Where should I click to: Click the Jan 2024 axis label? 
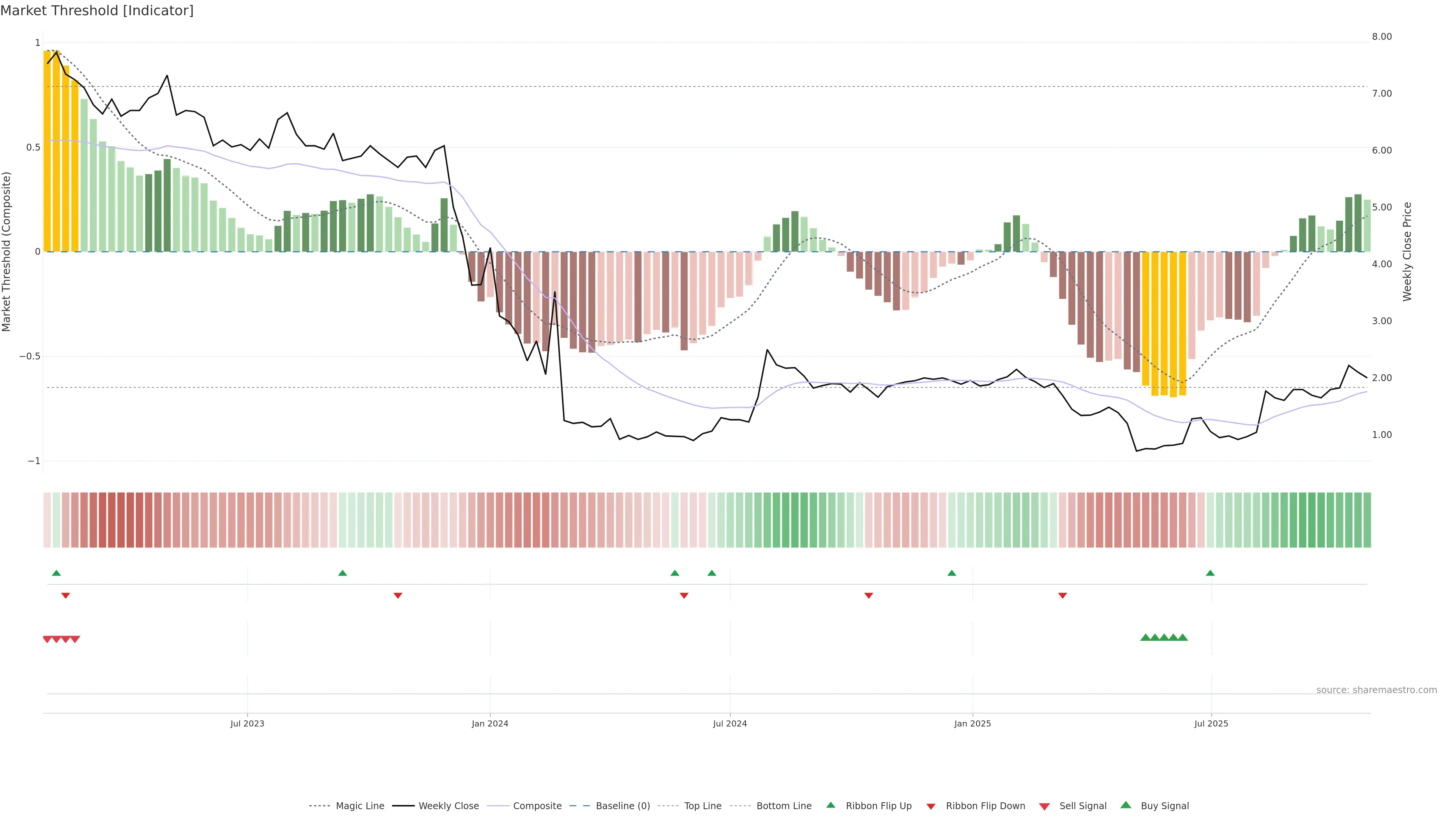click(x=490, y=723)
